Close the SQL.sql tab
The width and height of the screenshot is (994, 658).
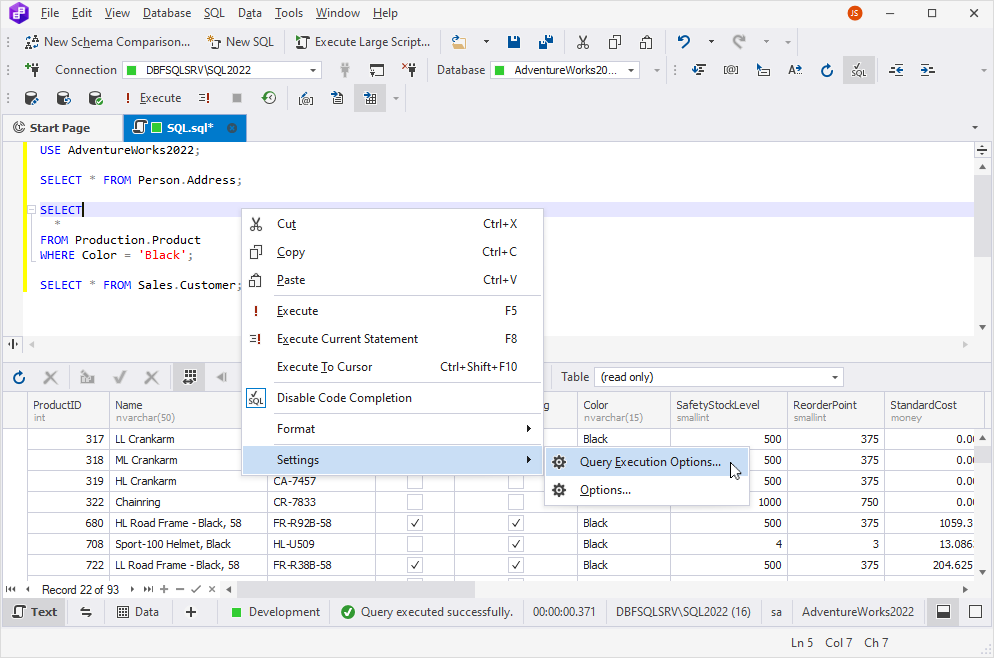pos(232,128)
